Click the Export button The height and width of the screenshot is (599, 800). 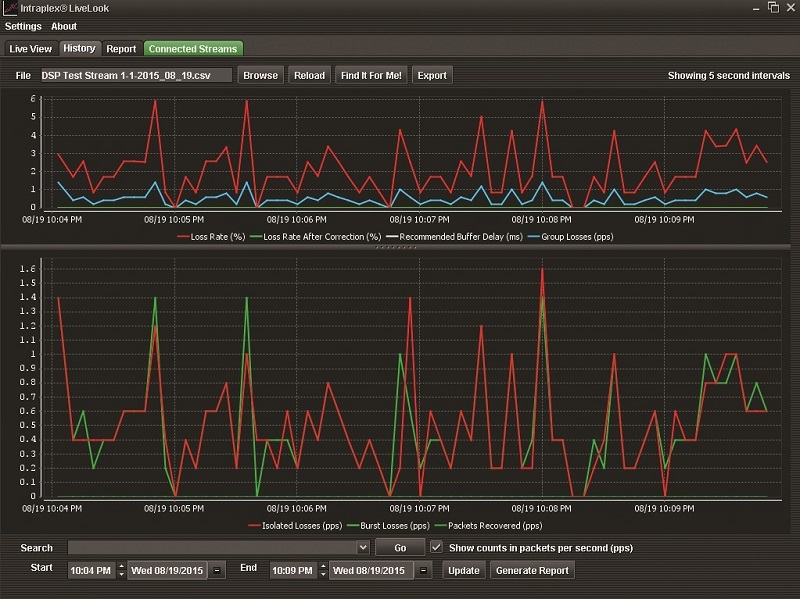tap(432, 75)
